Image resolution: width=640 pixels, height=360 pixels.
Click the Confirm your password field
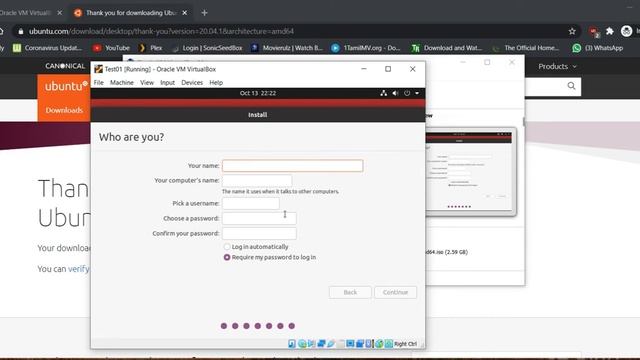(259, 233)
